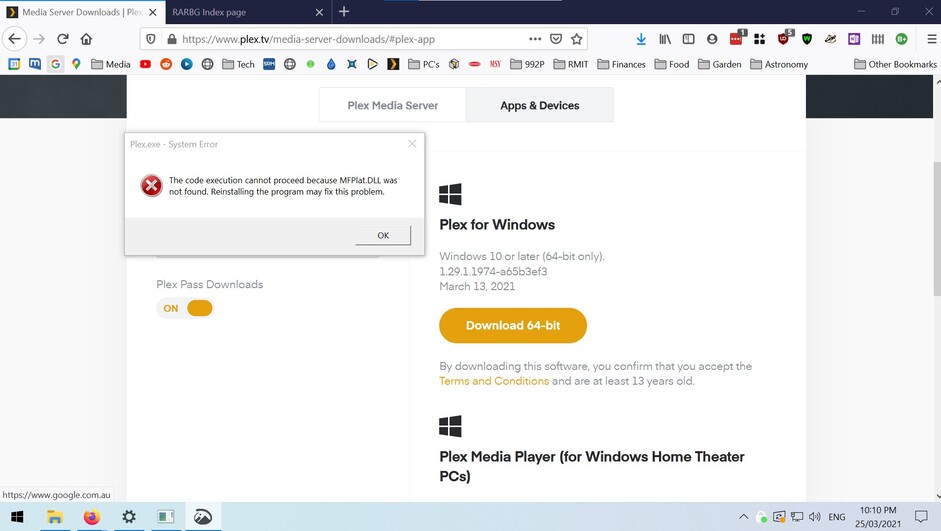Open the tracking protection shield in address bar
The height and width of the screenshot is (531, 941).
coord(151,39)
